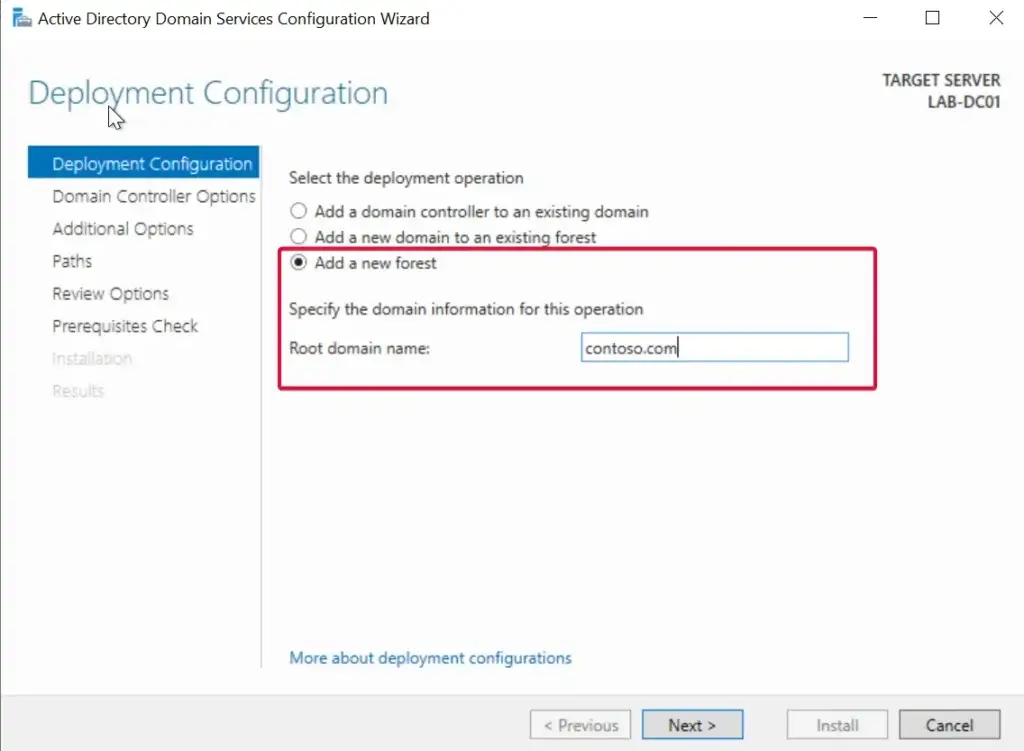
Task: Click the Root domain name text field
Action: click(x=714, y=348)
